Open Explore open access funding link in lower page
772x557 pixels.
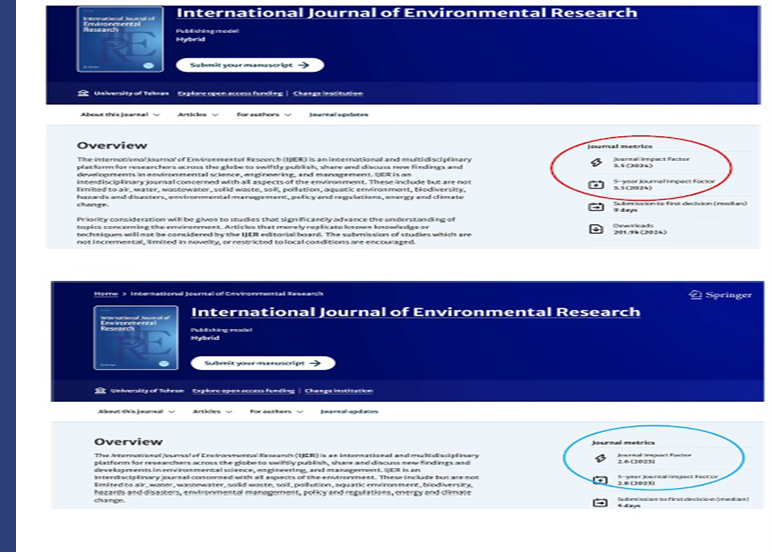click(243, 391)
